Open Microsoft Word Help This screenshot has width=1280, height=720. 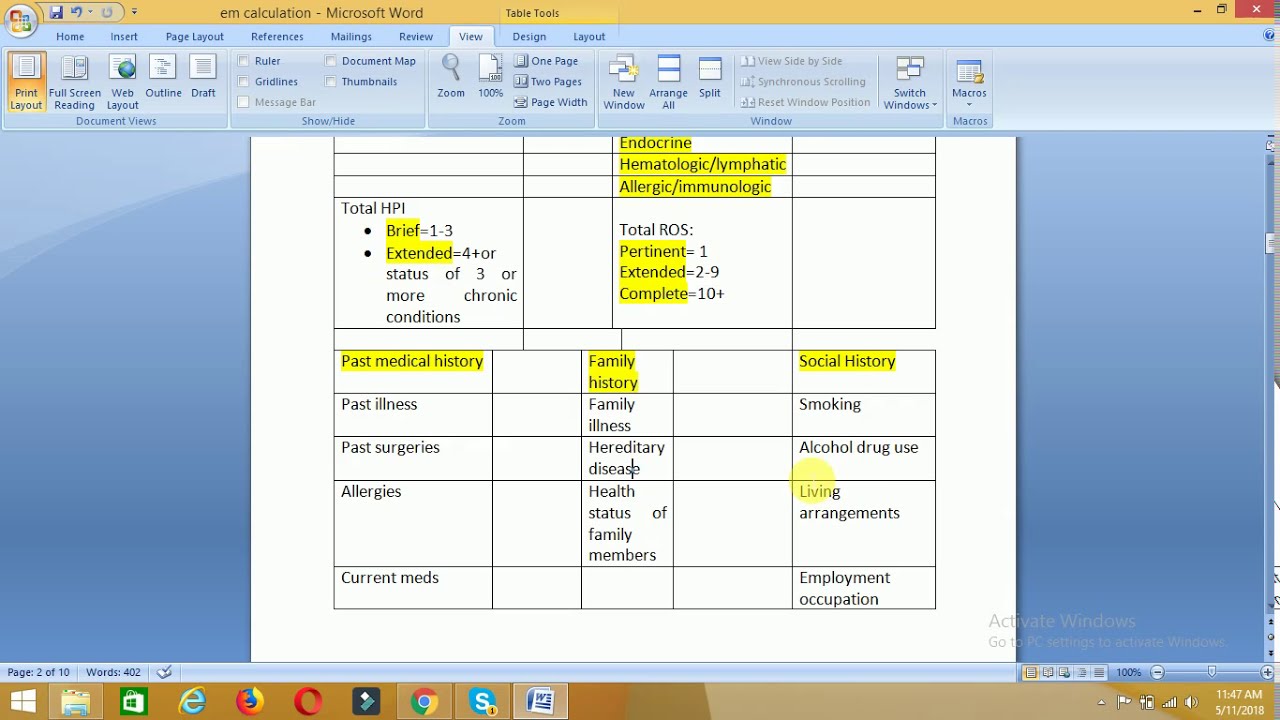(1269, 36)
